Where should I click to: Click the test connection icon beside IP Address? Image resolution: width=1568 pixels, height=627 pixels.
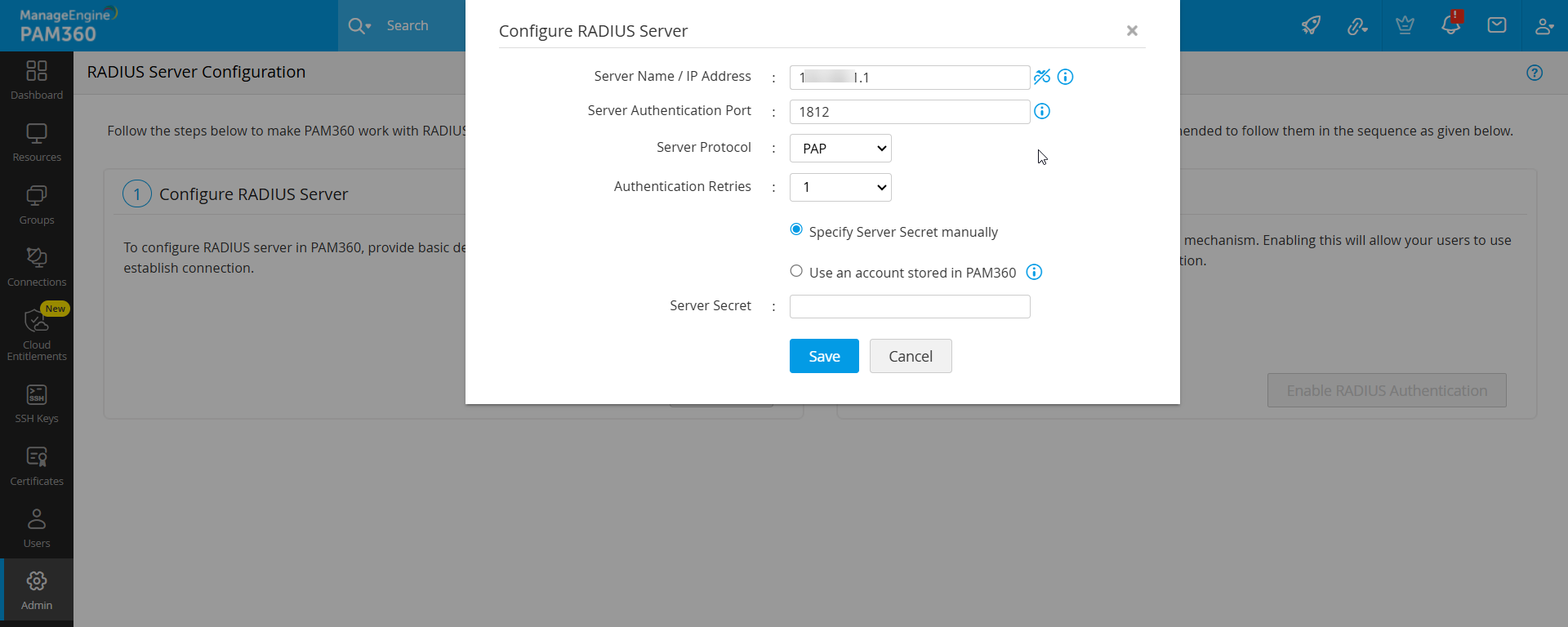point(1042,77)
